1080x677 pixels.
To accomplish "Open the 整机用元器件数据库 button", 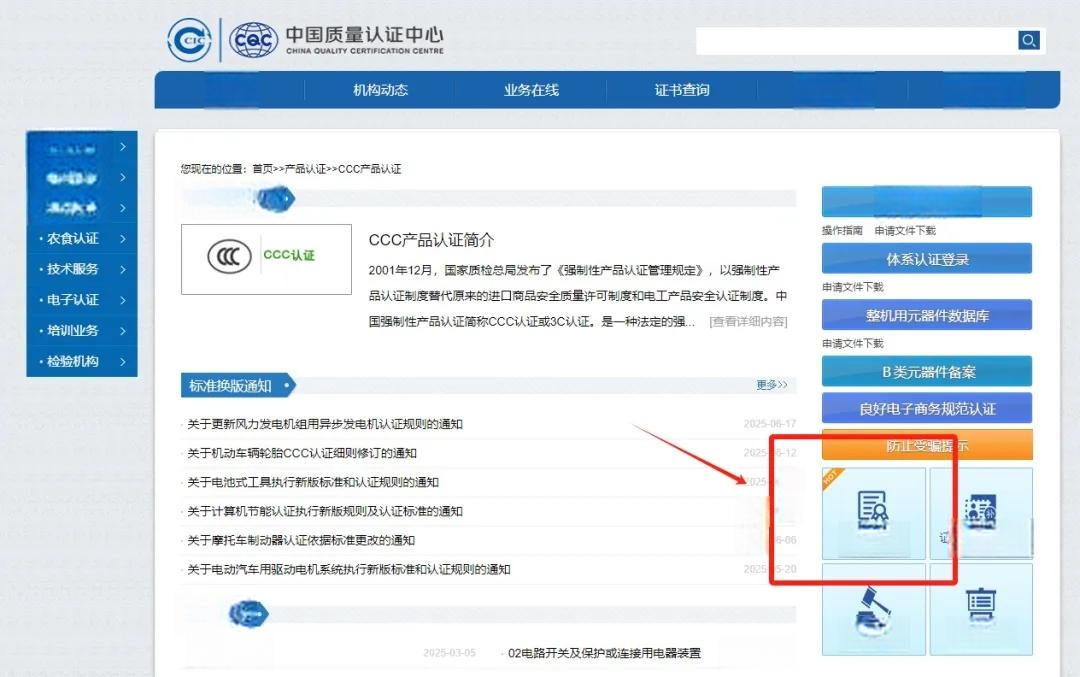I will [927, 315].
